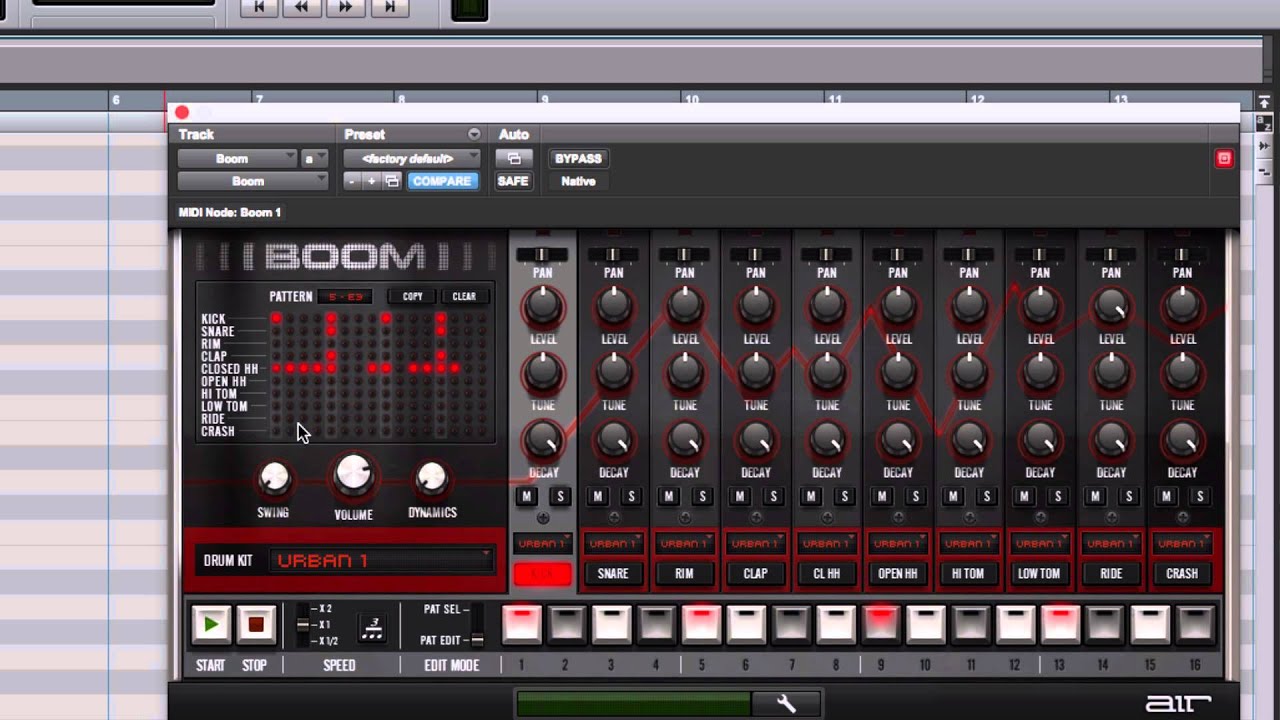Open the Crash channel kit dropdown
This screenshot has width=1280, height=720.
click(x=1182, y=543)
